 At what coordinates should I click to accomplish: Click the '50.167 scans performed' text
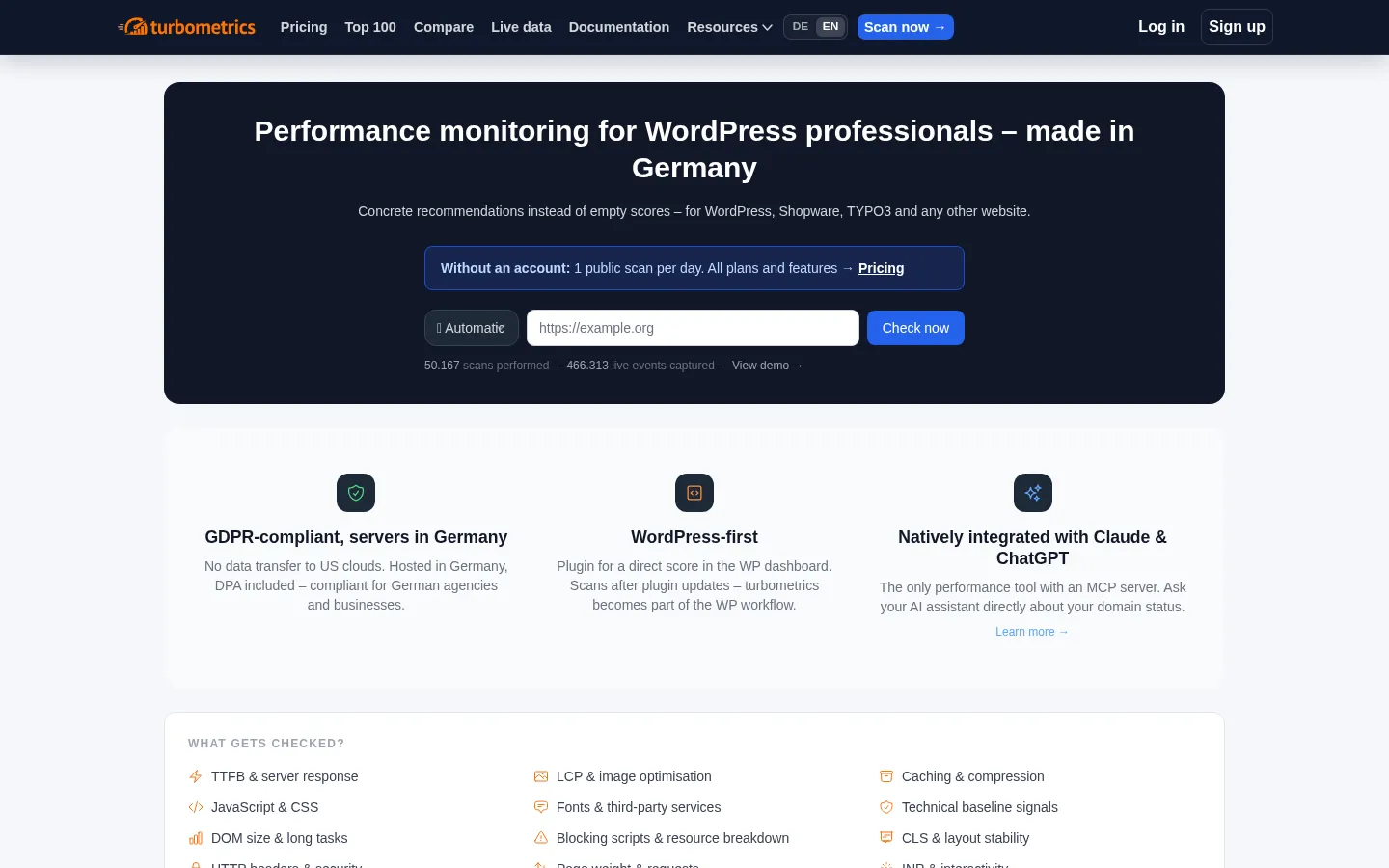[x=487, y=366]
